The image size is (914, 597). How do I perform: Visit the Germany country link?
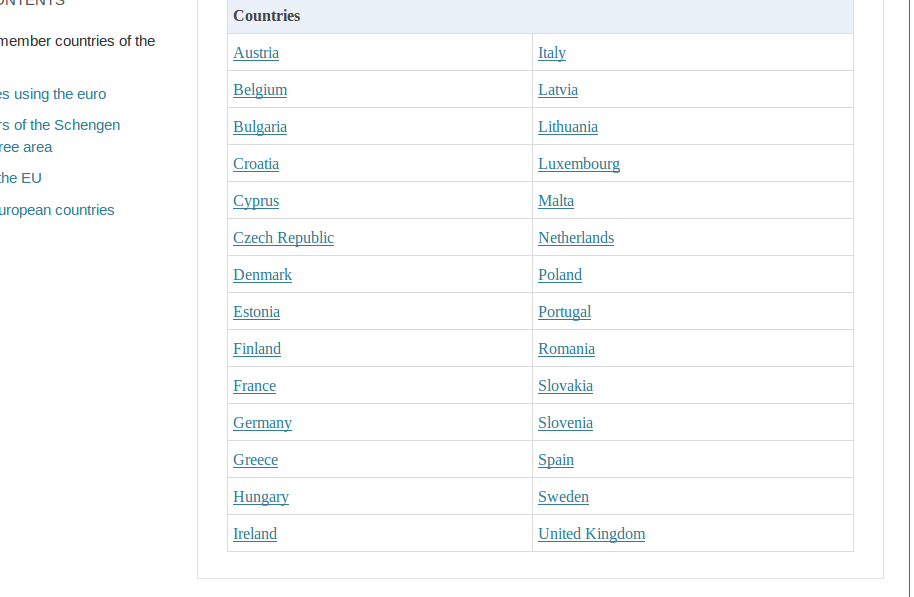click(x=262, y=423)
